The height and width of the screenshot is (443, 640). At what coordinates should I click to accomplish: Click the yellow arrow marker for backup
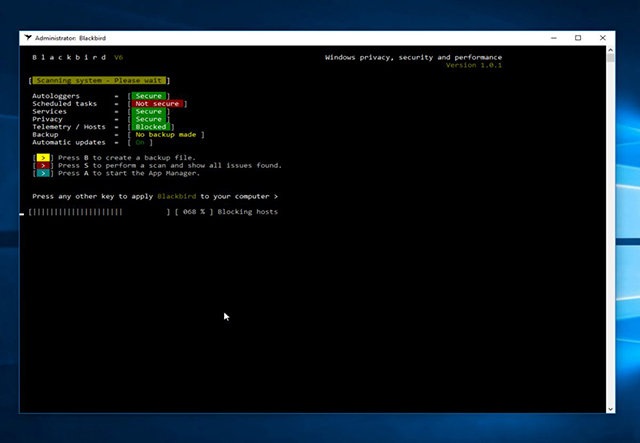coord(43,158)
